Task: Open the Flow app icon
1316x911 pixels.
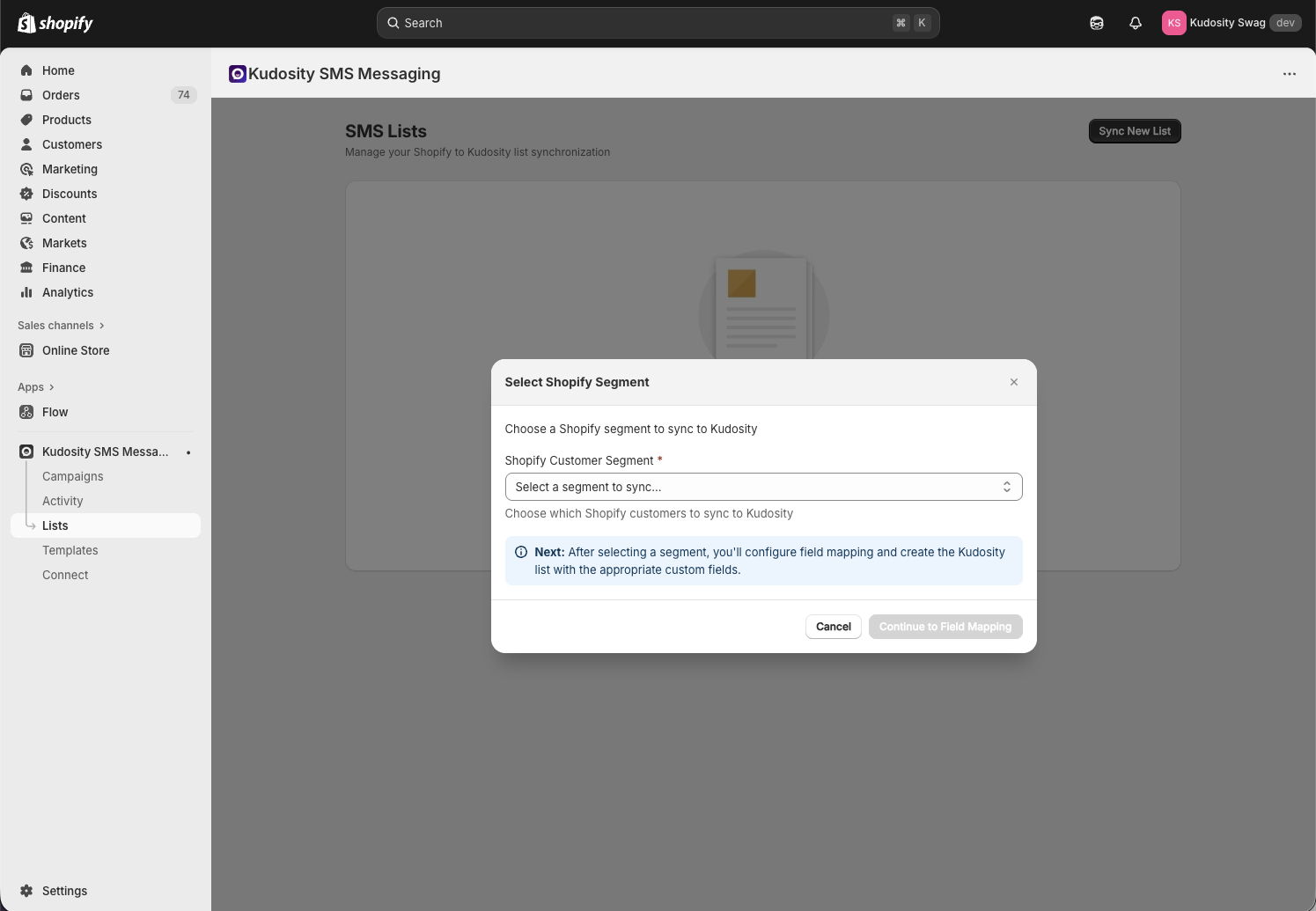Action: pyautogui.click(x=26, y=412)
